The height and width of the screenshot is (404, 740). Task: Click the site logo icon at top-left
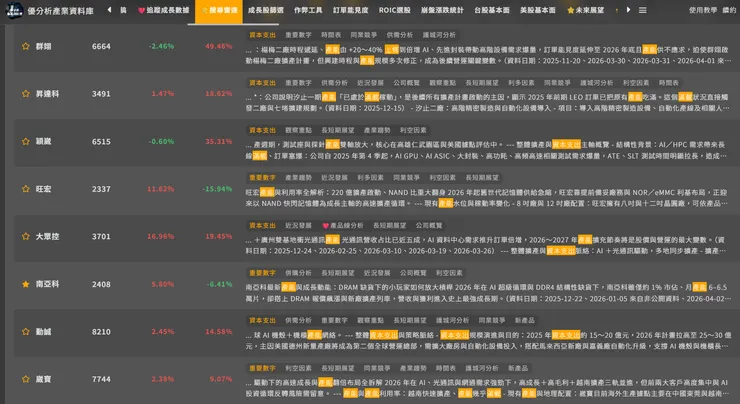(x=14, y=10)
